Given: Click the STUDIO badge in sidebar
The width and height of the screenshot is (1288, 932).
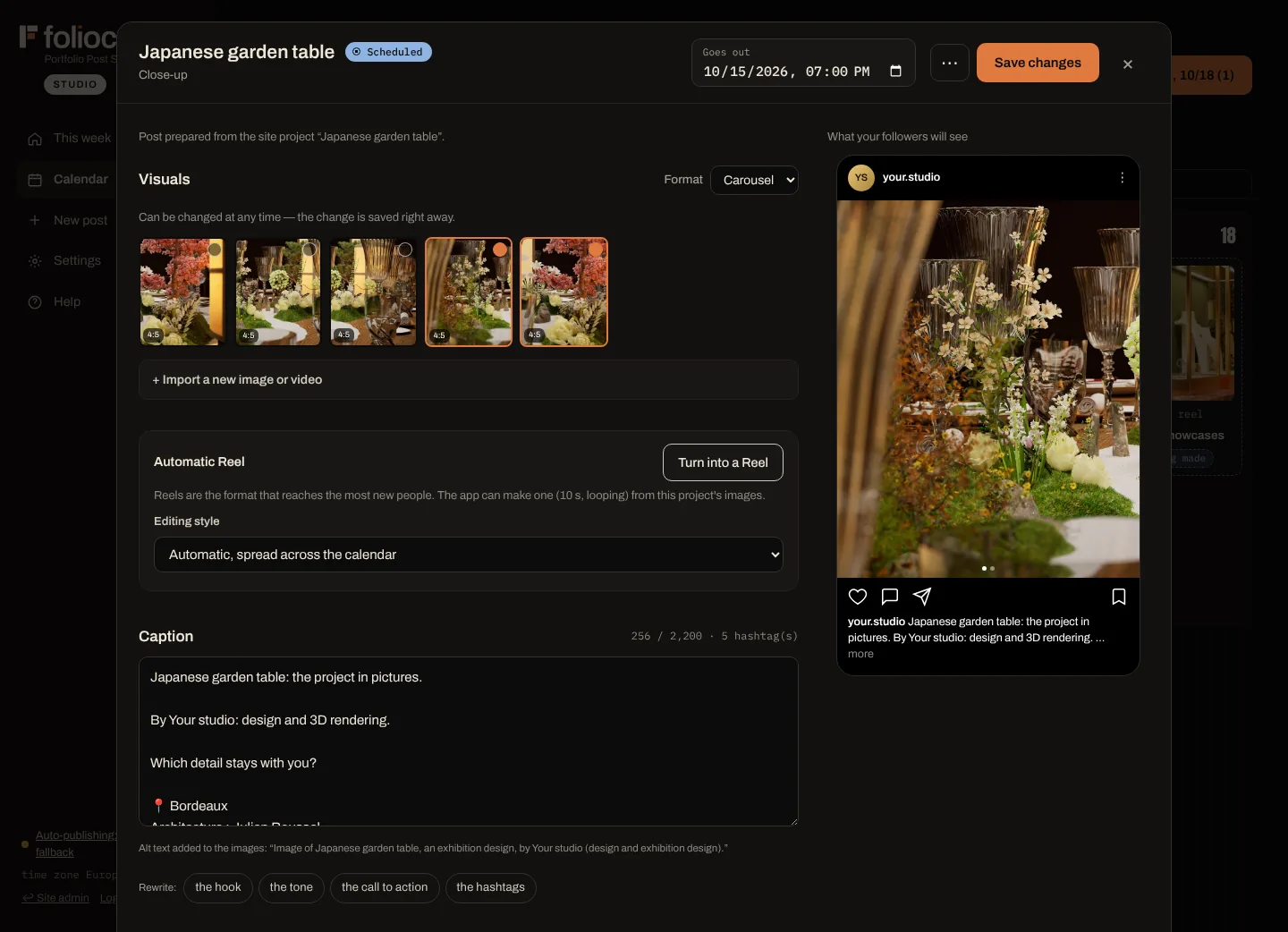Looking at the screenshot, I should click(x=75, y=84).
